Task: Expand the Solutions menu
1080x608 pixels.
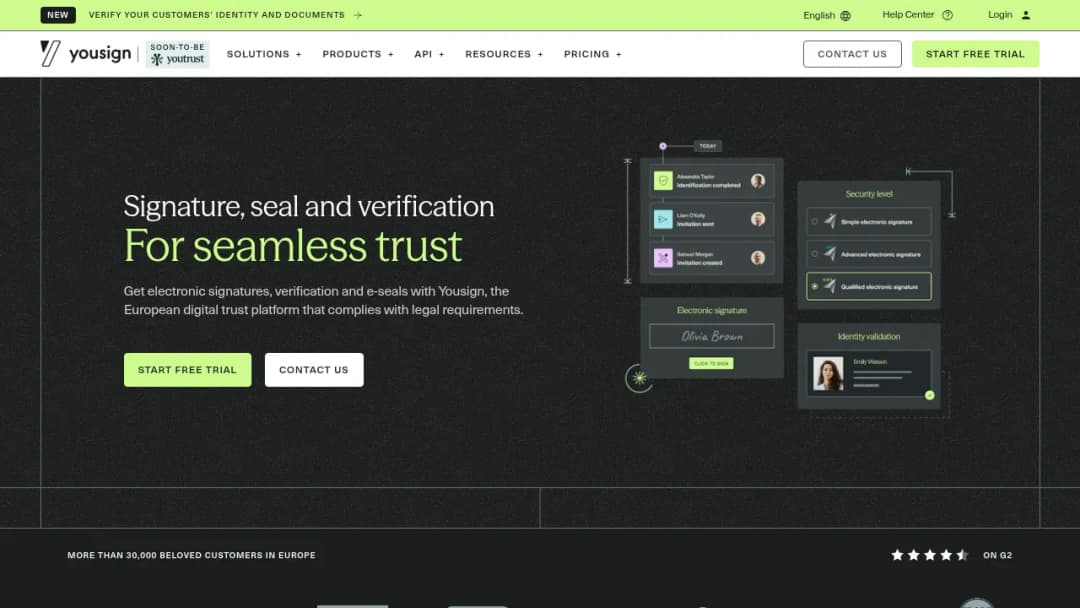Action: point(264,54)
